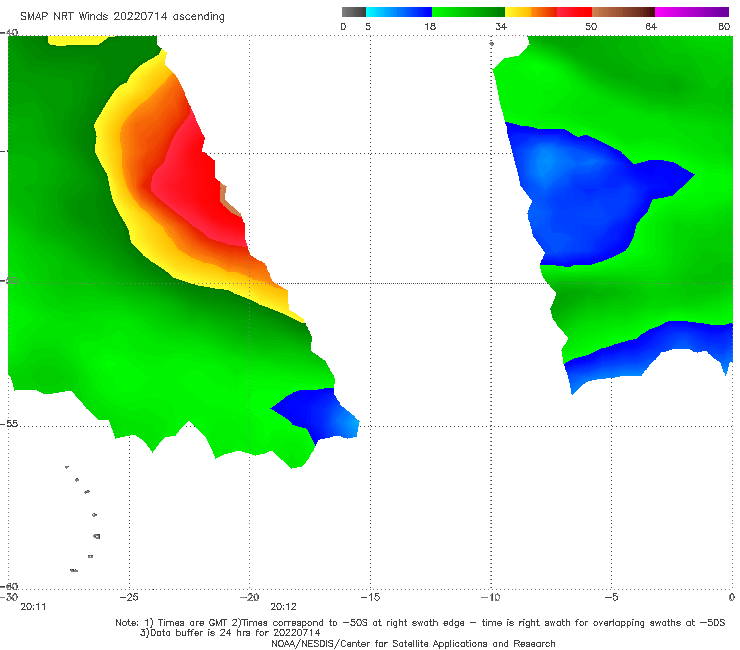Click the swath time label '20:11'

33,607
